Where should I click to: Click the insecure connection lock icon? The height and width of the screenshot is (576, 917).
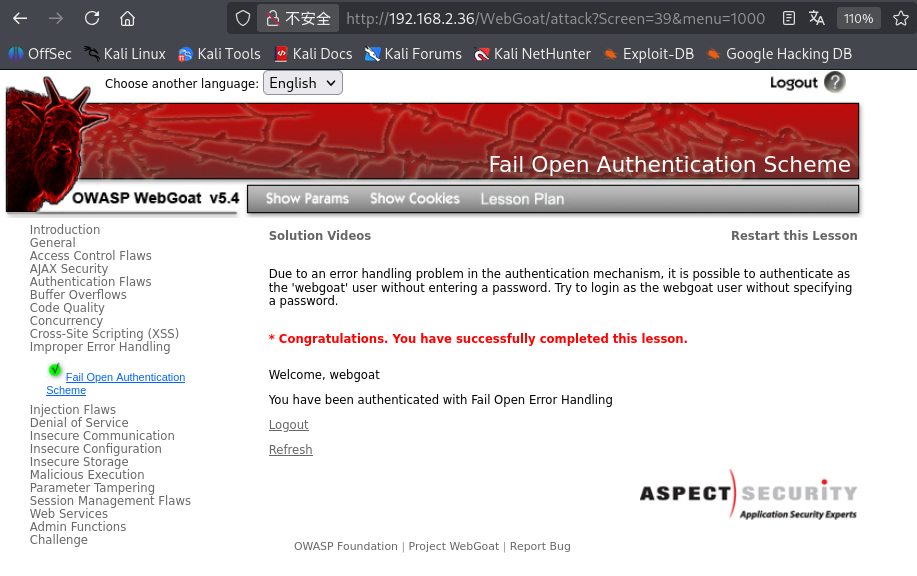(x=273, y=19)
